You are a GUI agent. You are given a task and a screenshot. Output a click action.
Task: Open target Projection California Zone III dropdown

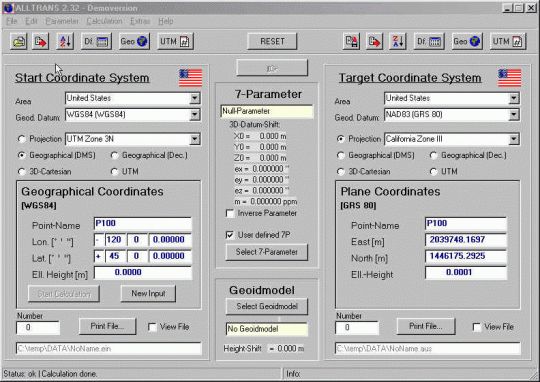pos(513,139)
